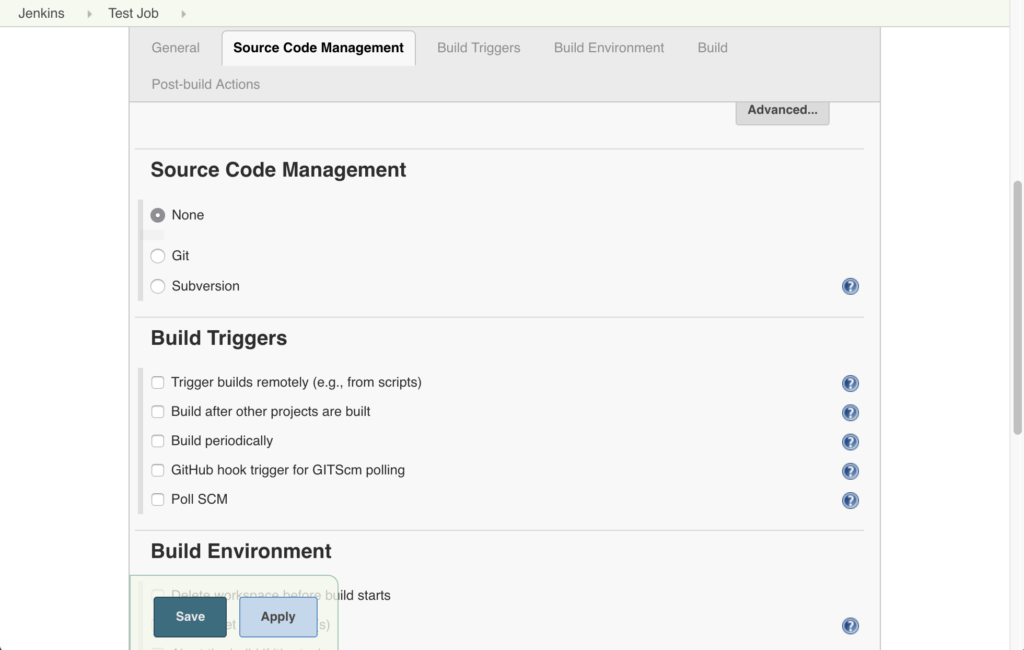Open help for the Subversion option
1024x650 pixels.
pos(850,286)
